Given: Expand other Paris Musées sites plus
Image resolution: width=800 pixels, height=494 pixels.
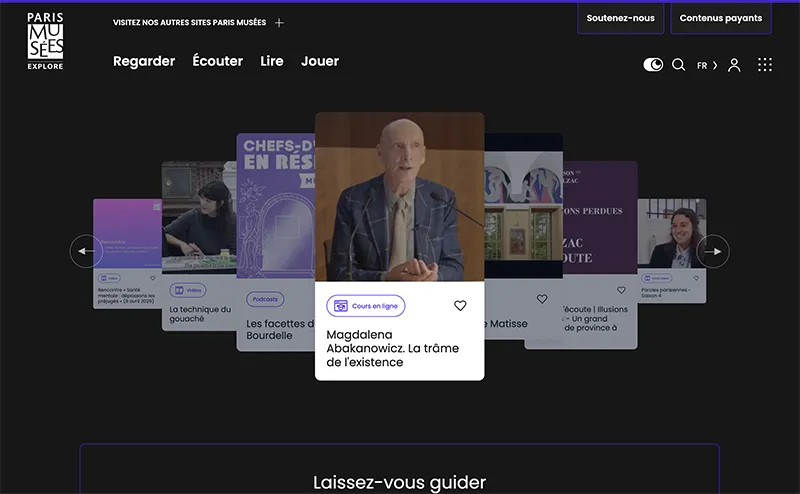Looking at the screenshot, I should tap(279, 22).
